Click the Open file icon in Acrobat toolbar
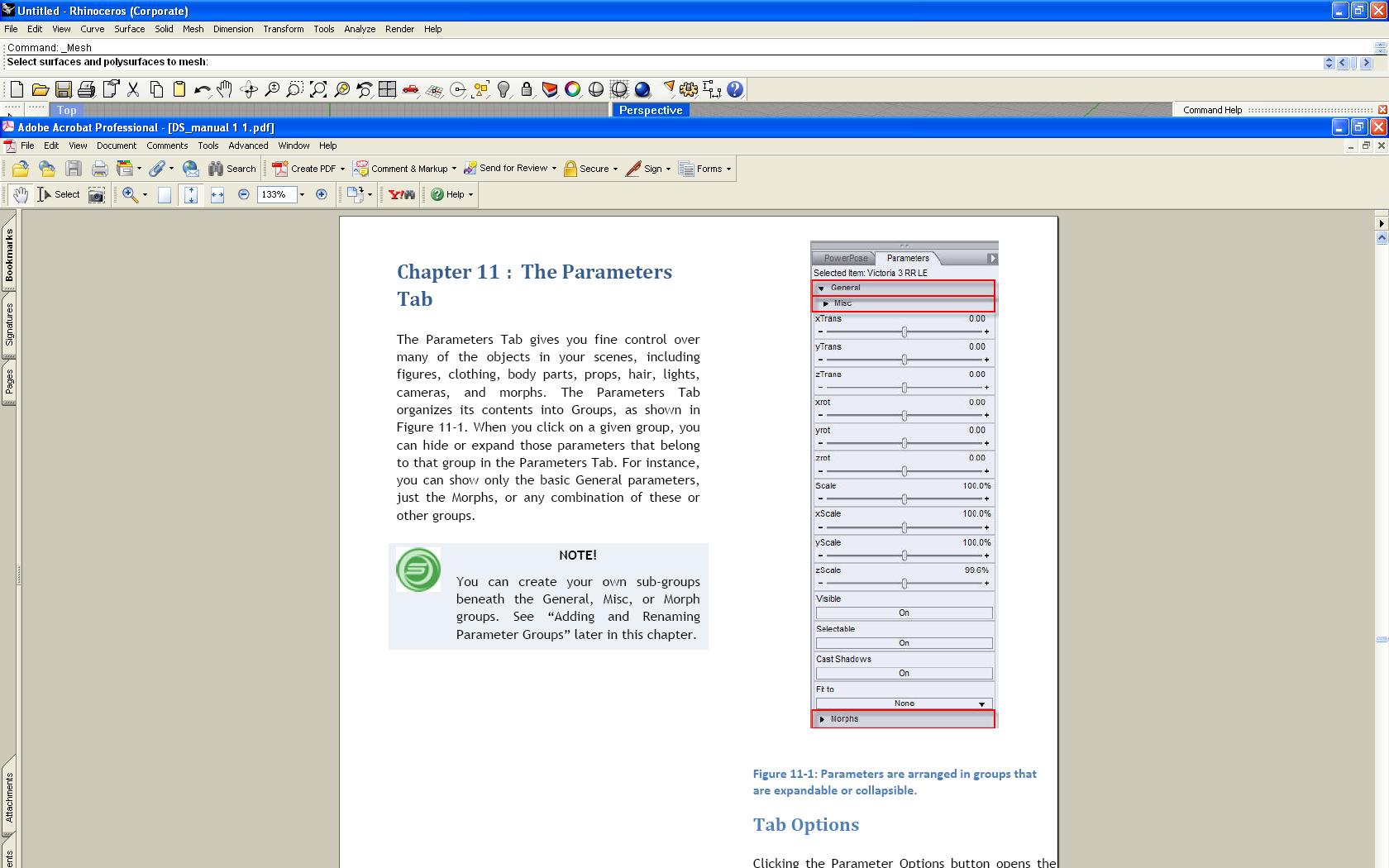Screen dimensions: 1389x868 pos(21,169)
